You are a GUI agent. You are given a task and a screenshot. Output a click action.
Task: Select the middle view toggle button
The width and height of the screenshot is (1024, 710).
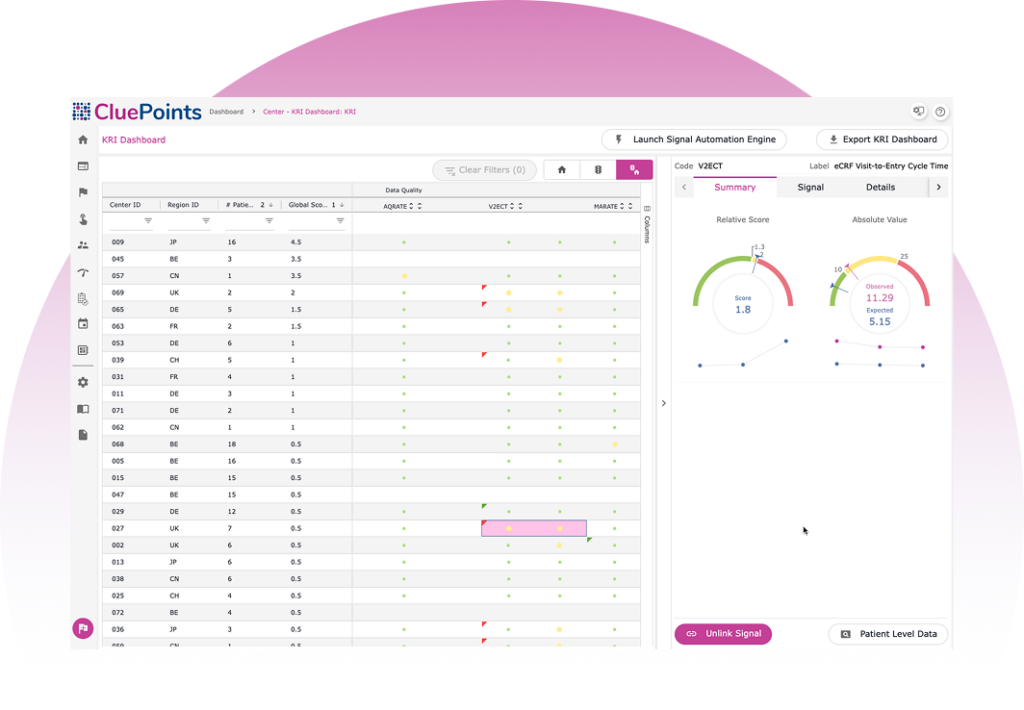click(x=598, y=170)
